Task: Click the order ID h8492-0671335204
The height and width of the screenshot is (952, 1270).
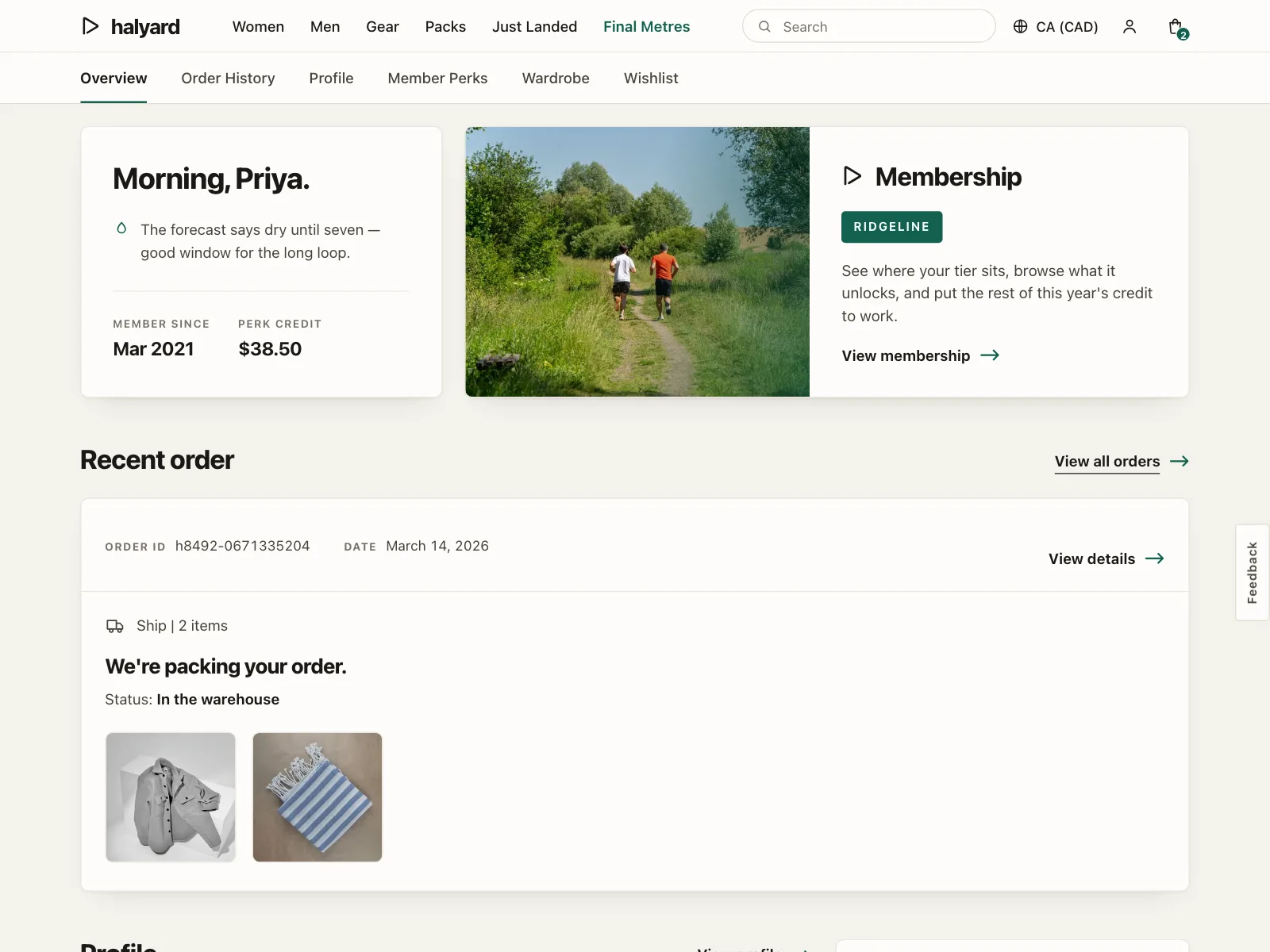Action: [x=242, y=546]
